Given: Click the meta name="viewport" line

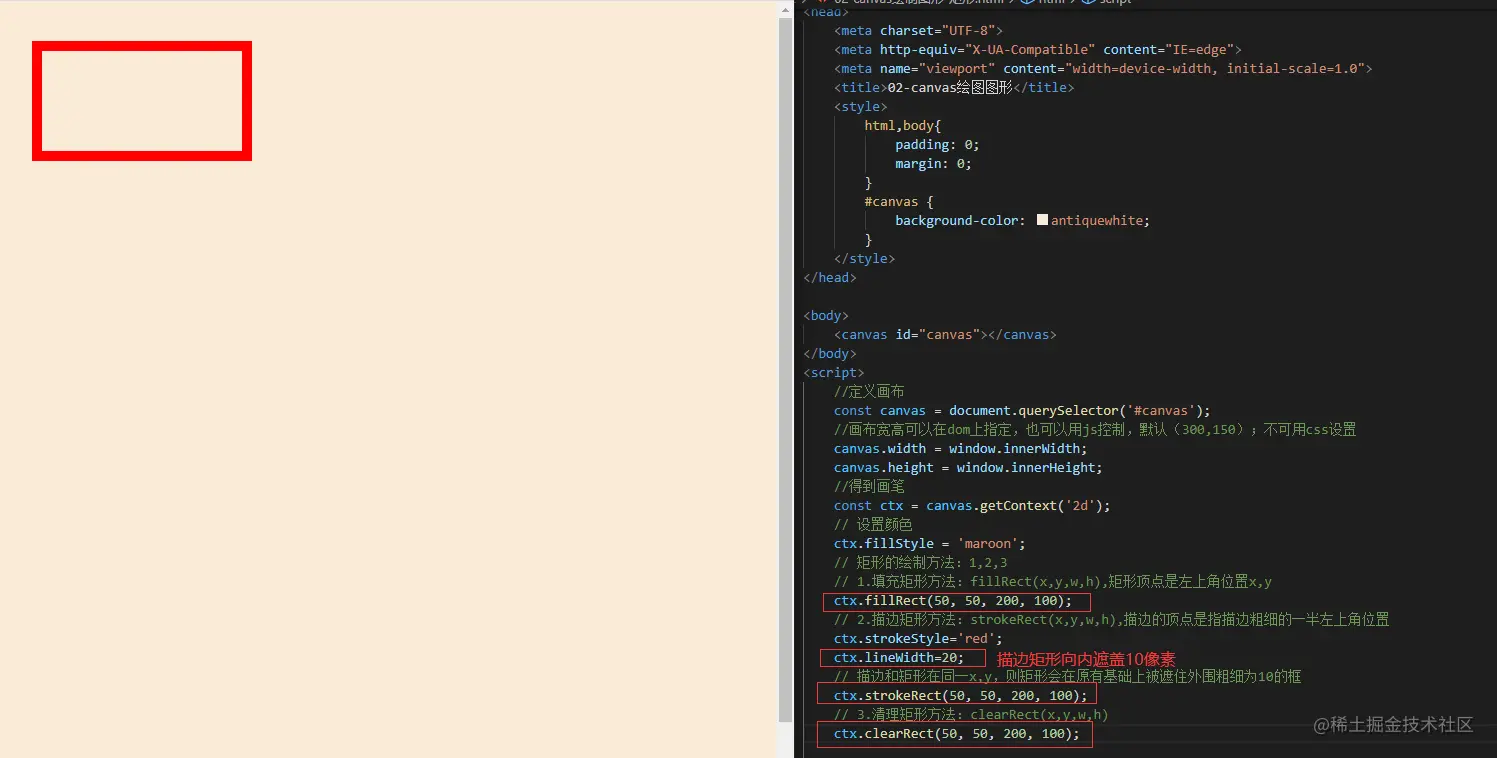Looking at the screenshot, I should coord(1103,68).
